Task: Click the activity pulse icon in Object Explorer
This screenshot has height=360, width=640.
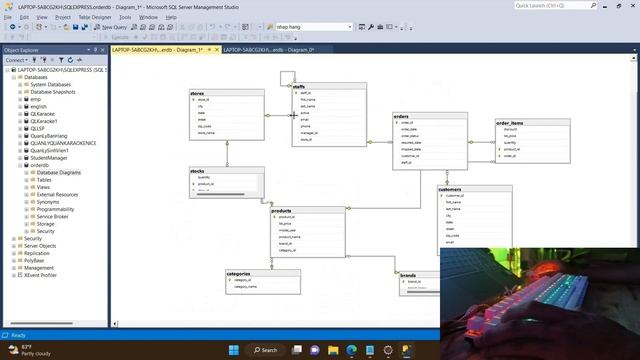Action: coord(79,60)
